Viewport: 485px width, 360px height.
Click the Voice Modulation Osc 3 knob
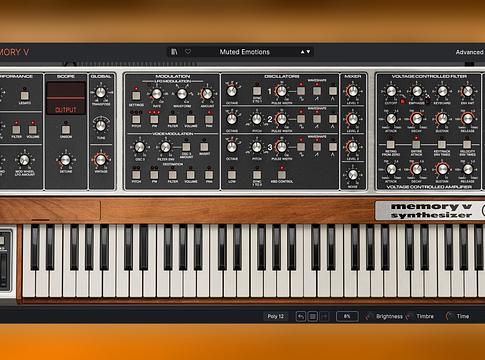click(x=139, y=147)
